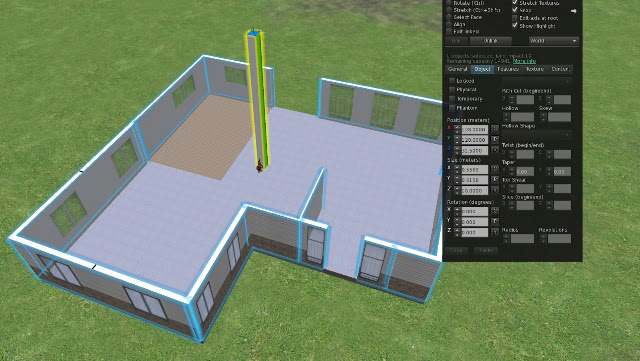The width and height of the screenshot is (640, 361).
Task: Click the Link button
Action: coord(456,41)
